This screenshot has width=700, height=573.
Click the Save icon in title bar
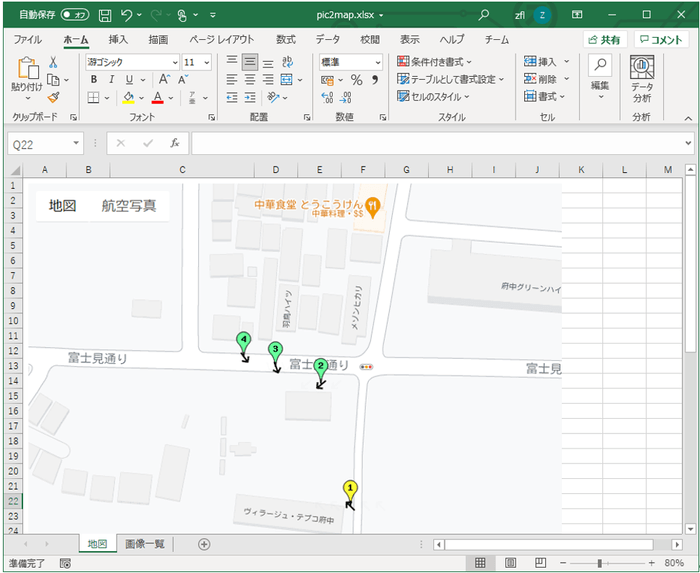(x=105, y=15)
